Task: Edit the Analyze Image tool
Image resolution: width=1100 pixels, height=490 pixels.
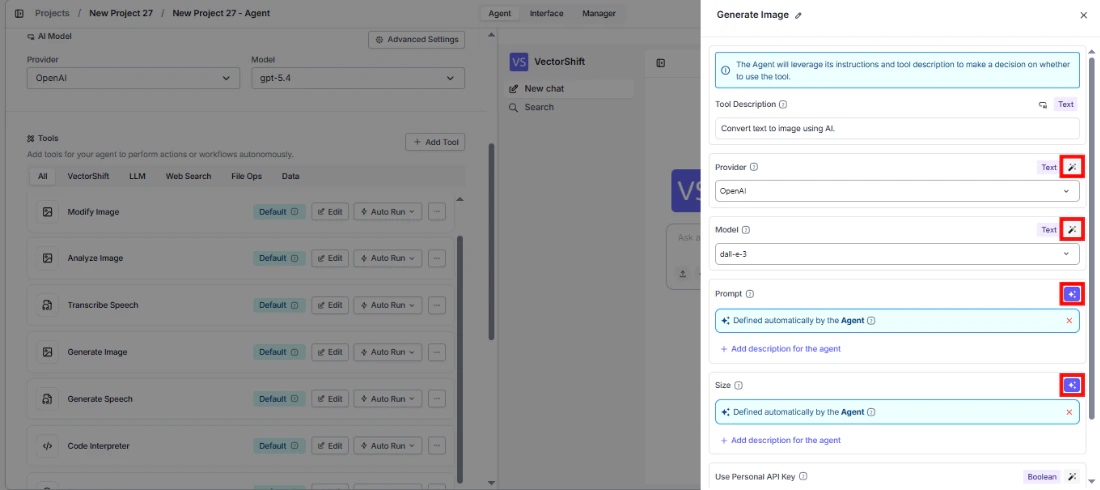Action: (x=330, y=258)
